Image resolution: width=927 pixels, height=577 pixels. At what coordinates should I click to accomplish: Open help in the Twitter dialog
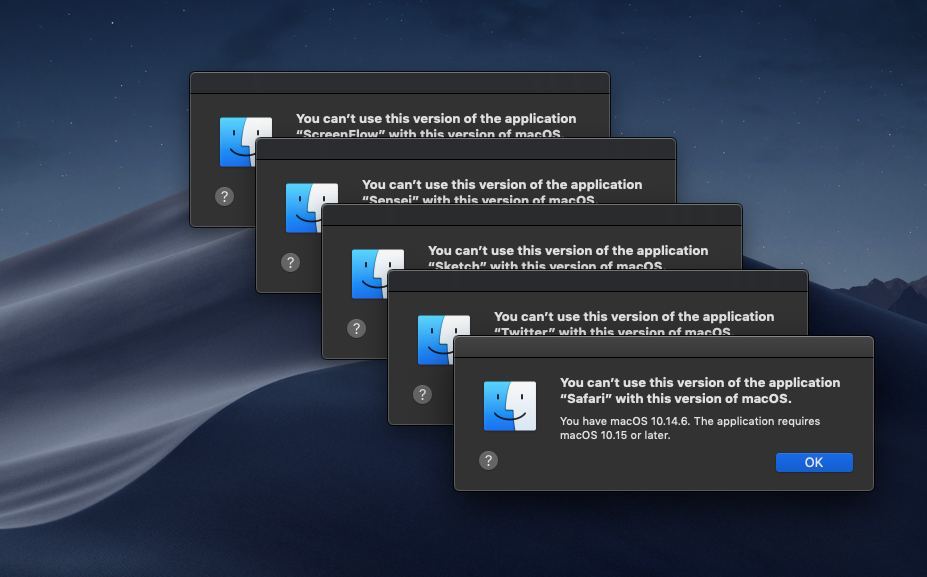422,394
